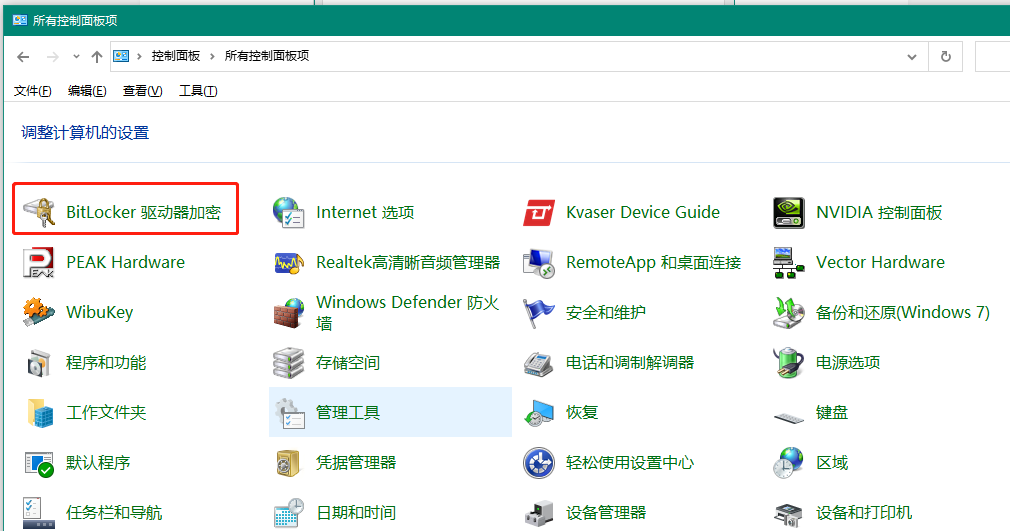Open the 工作文件夹 folder icon
The image size is (1010, 531).
point(39,412)
